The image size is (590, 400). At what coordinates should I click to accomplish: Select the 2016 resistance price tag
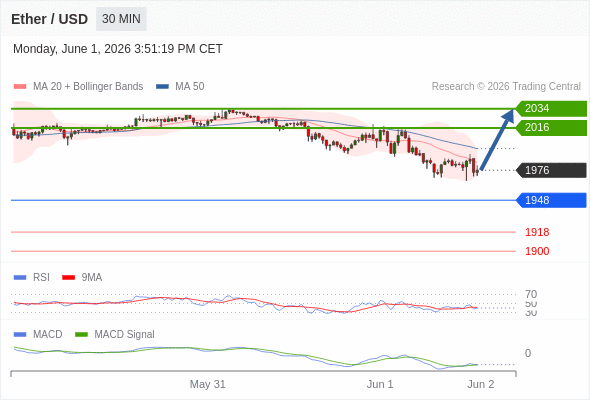pos(551,128)
